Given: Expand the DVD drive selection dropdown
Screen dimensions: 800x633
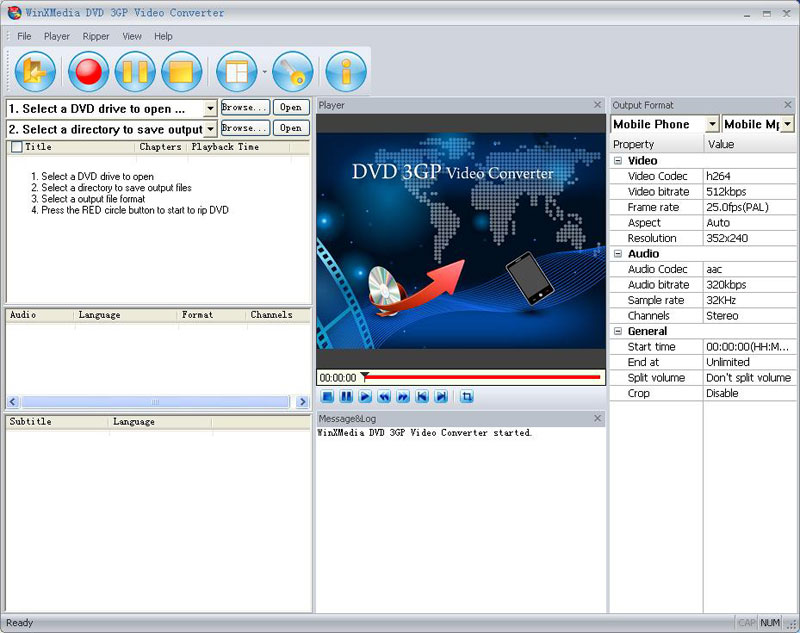Looking at the screenshot, I should pos(210,108).
